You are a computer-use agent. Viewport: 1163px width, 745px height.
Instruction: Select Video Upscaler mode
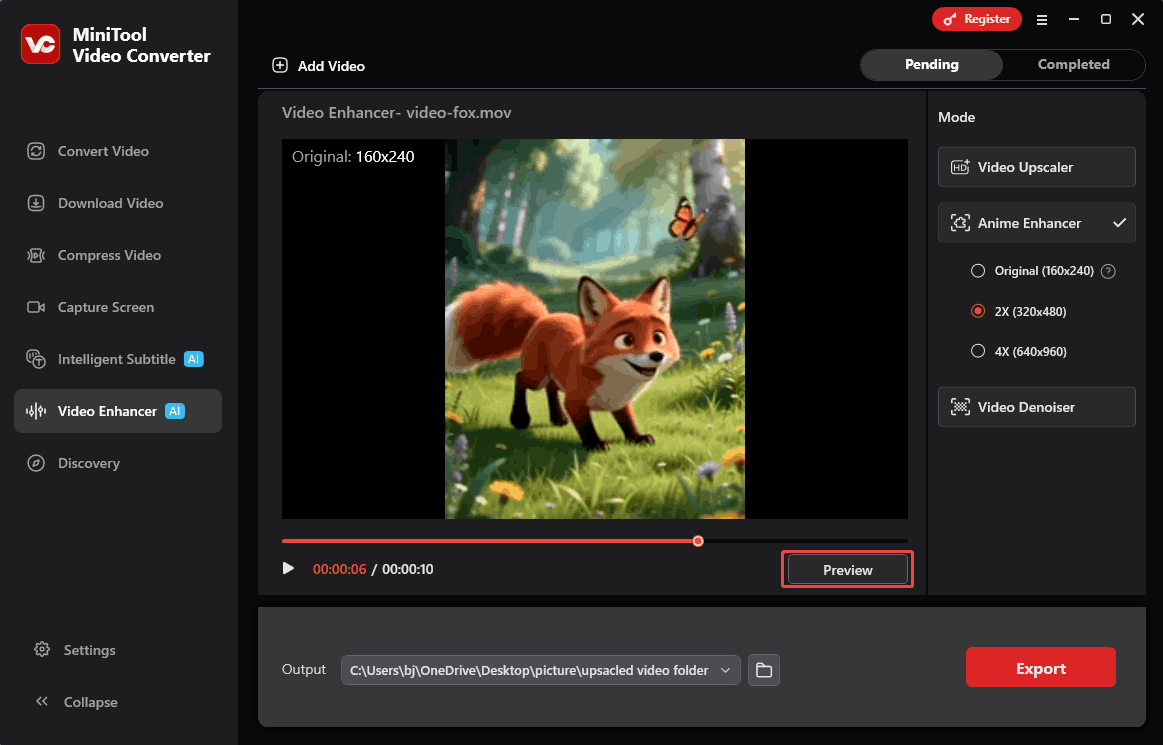coord(1036,167)
